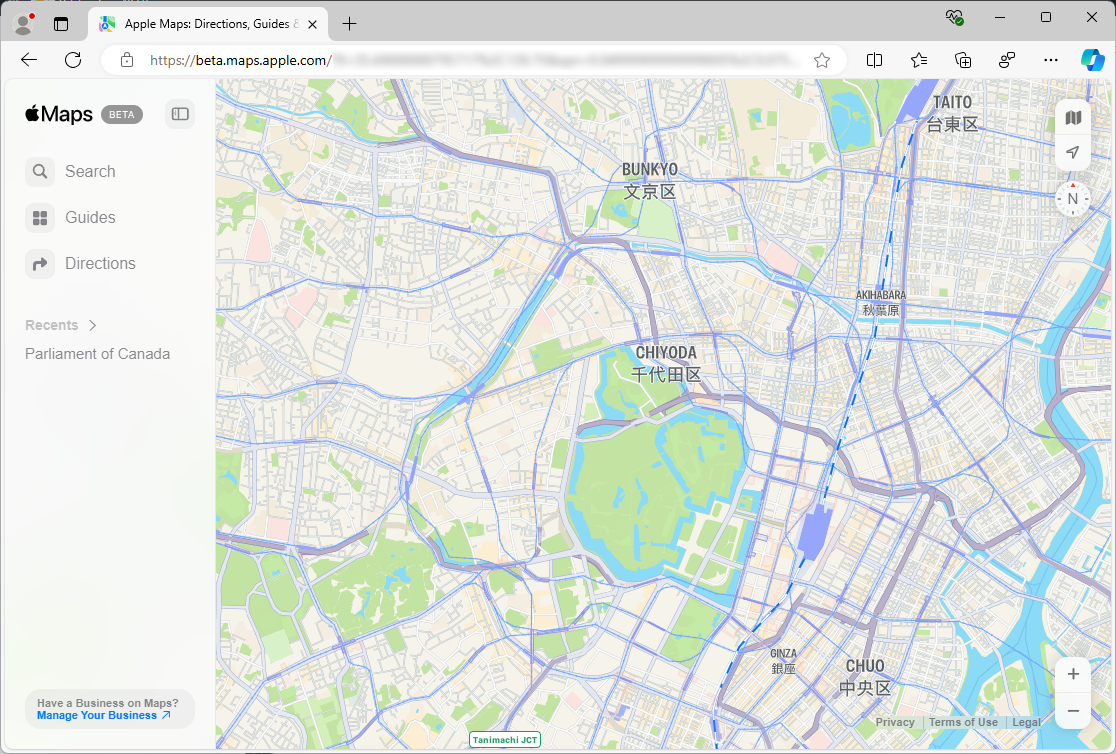Add page to favorites star
The height and width of the screenshot is (754, 1116).
click(822, 60)
